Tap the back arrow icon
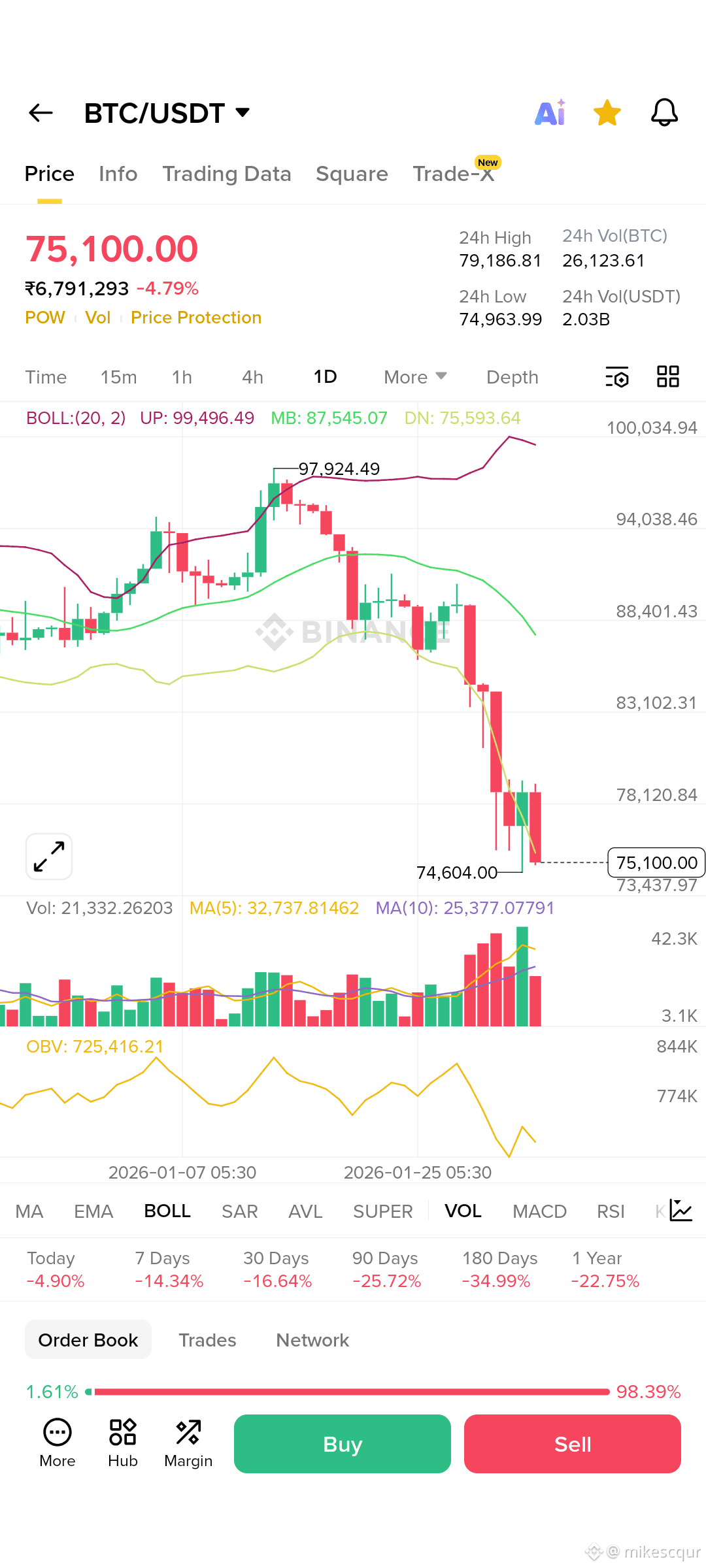The image size is (706, 1568). [41, 113]
